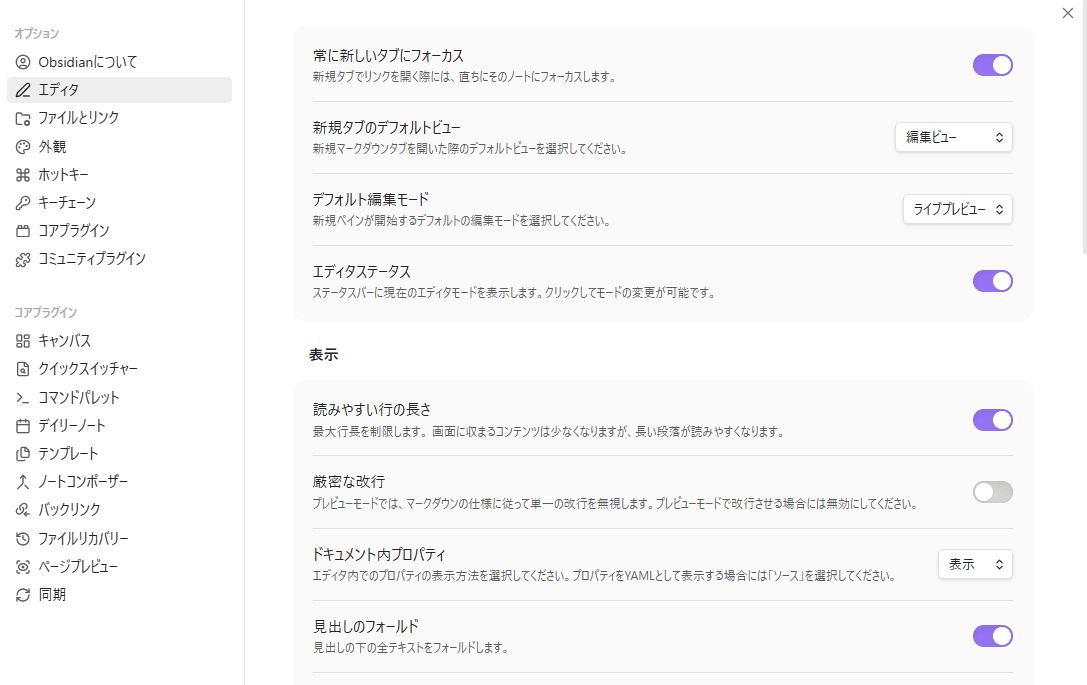The height and width of the screenshot is (685, 1087).
Task: Enable the 厳密な改行 toggle
Action: (x=992, y=492)
